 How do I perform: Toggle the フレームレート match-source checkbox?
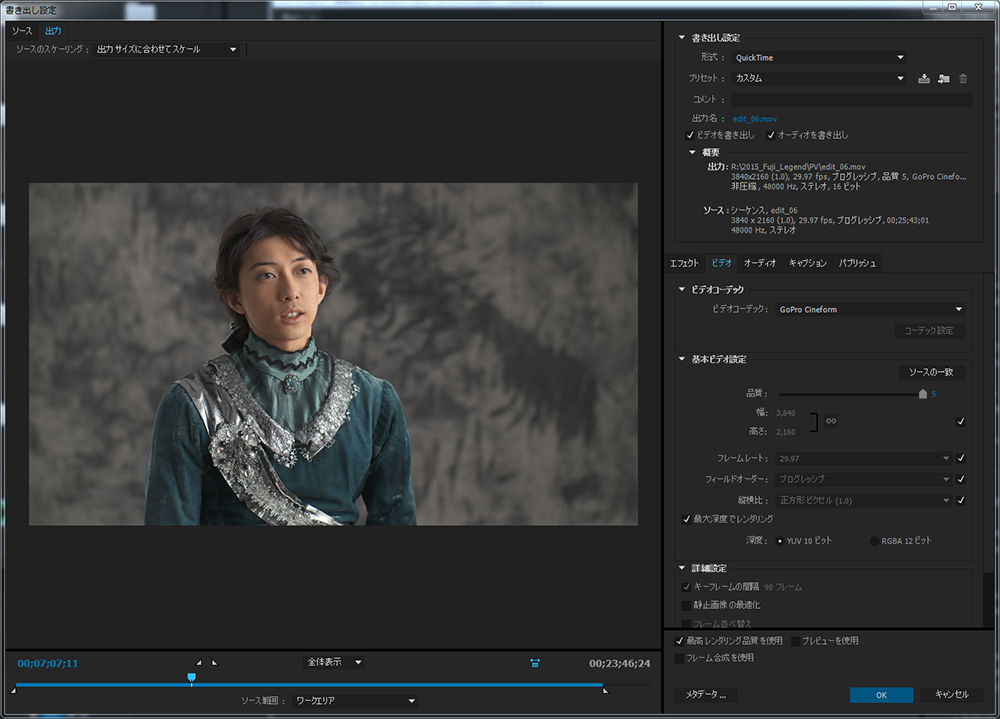[960, 458]
